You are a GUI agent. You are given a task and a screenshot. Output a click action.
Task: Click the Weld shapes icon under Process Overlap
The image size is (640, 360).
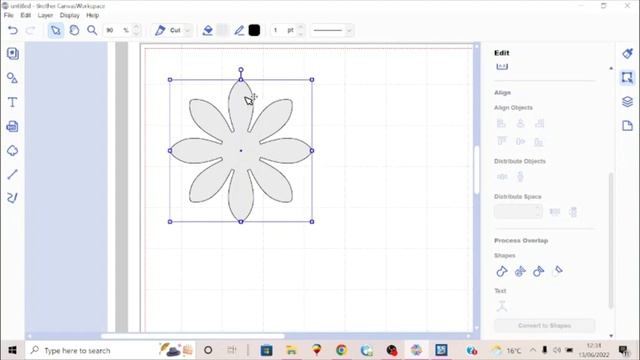(502, 271)
